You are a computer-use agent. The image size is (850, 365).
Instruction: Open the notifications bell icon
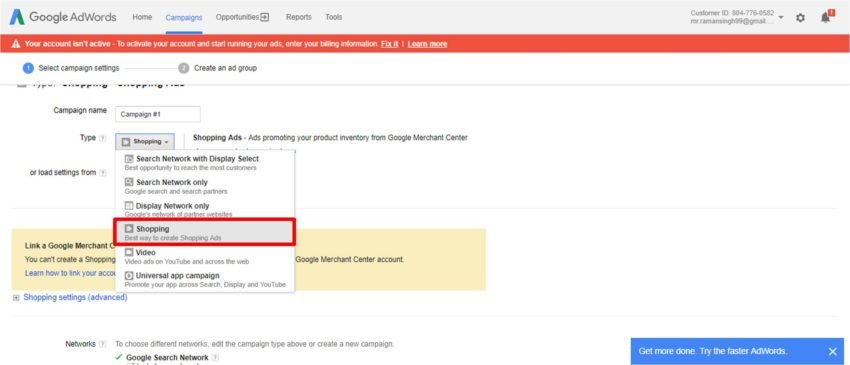[826, 17]
